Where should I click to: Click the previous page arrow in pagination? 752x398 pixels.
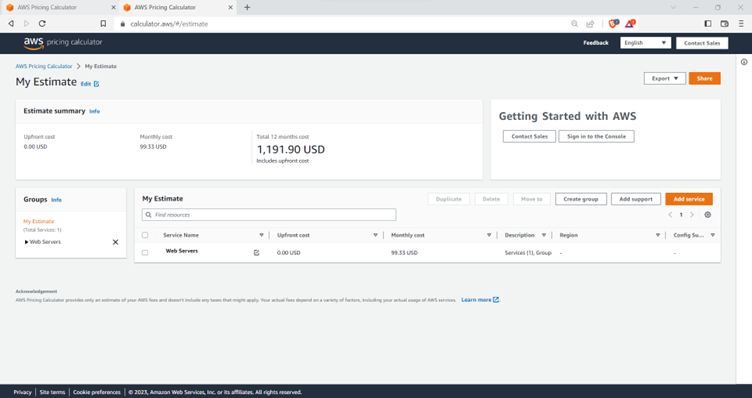coord(670,215)
